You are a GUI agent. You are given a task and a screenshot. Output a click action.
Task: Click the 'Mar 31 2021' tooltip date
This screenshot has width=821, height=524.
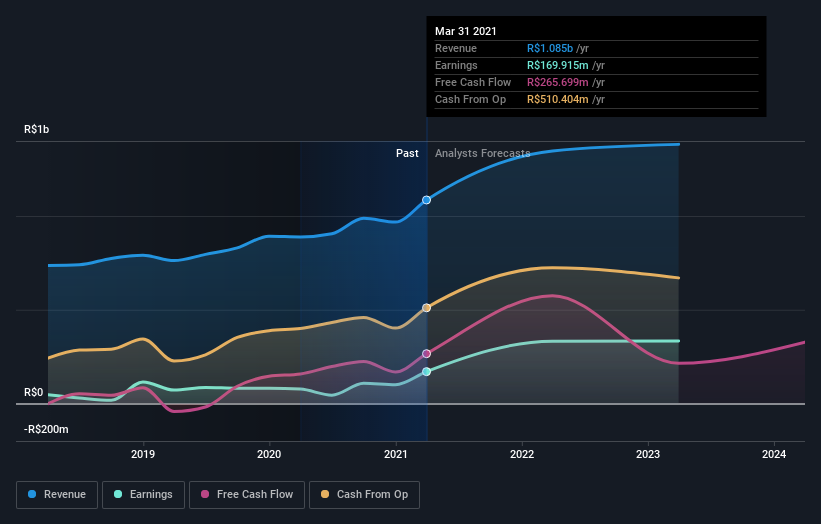click(465, 31)
